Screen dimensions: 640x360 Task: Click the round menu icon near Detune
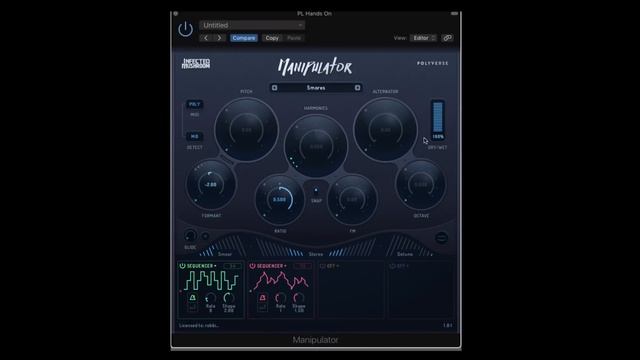point(441,238)
